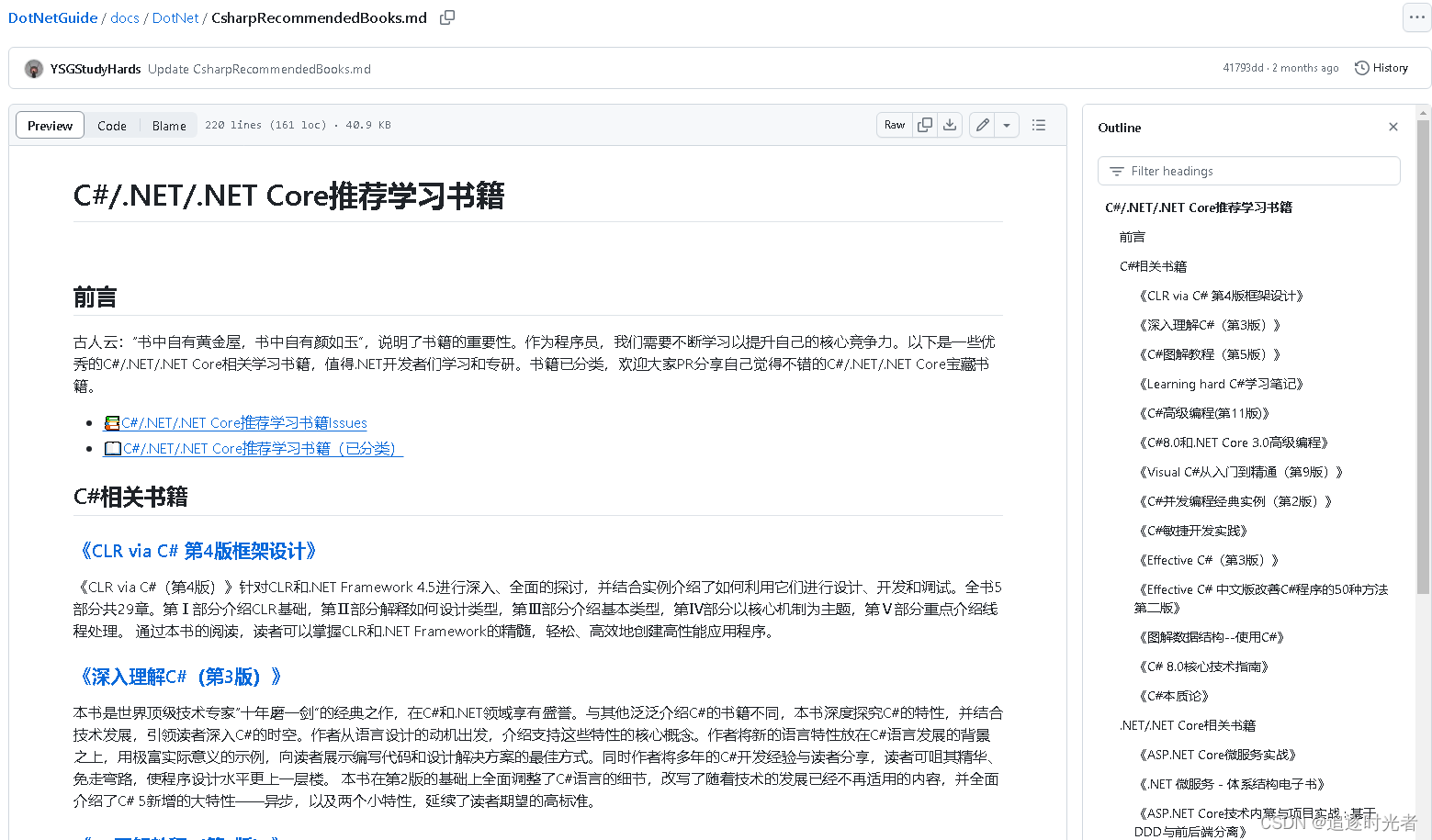Select 《CLR via C# 第4版框架设计》 in Outline
This screenshot has width=1432, height=840.
pos(1222,295)
